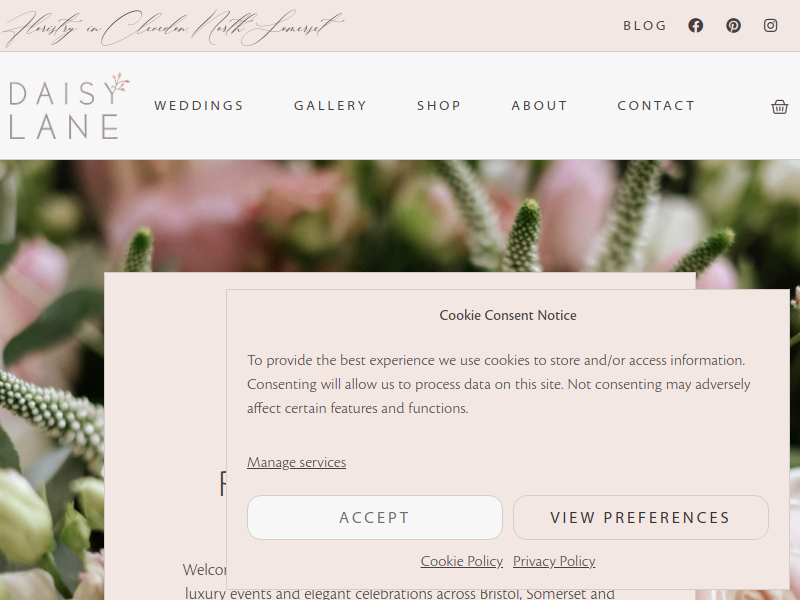Image resolution: width=800 pixels, height=600 pixels.
Task: Open the Gallery menu item
Action: (330, 106)
